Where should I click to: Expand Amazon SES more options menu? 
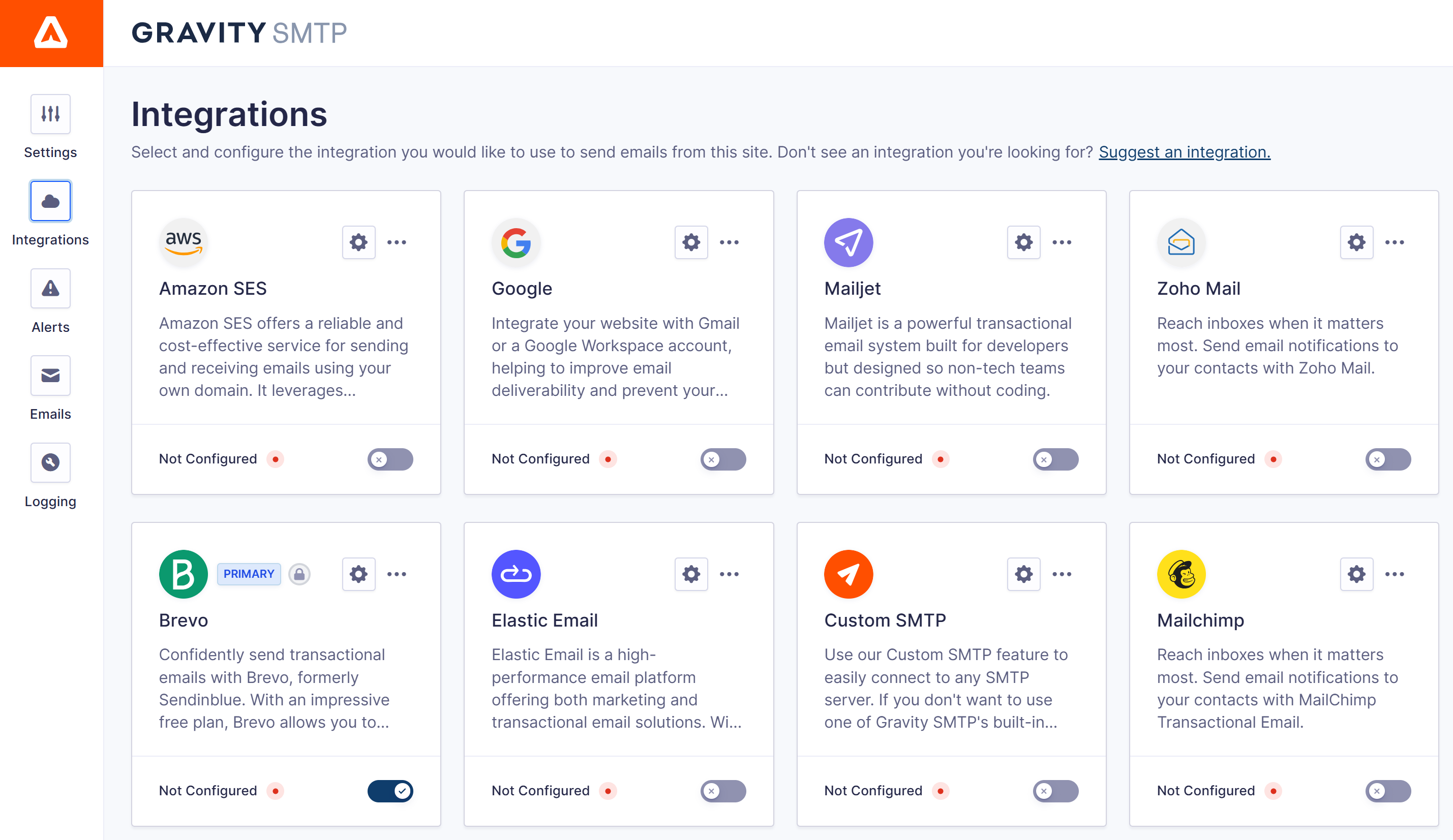click(397, 242)
